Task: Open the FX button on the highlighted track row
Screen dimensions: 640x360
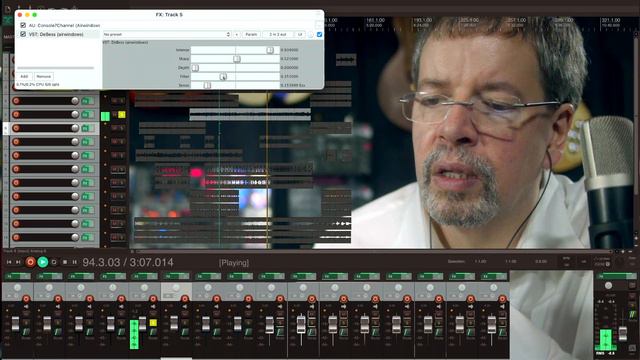Action: (86, 128)
